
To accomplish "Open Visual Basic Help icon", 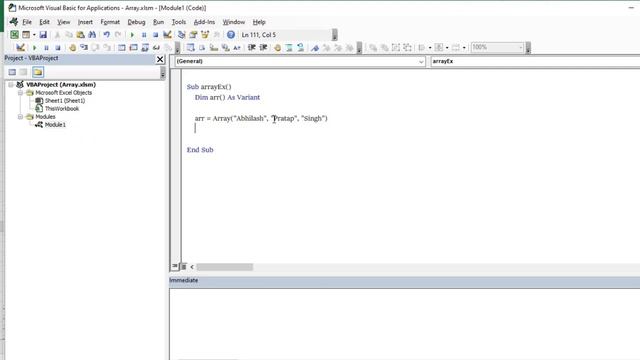I will [x=231, y=35].
